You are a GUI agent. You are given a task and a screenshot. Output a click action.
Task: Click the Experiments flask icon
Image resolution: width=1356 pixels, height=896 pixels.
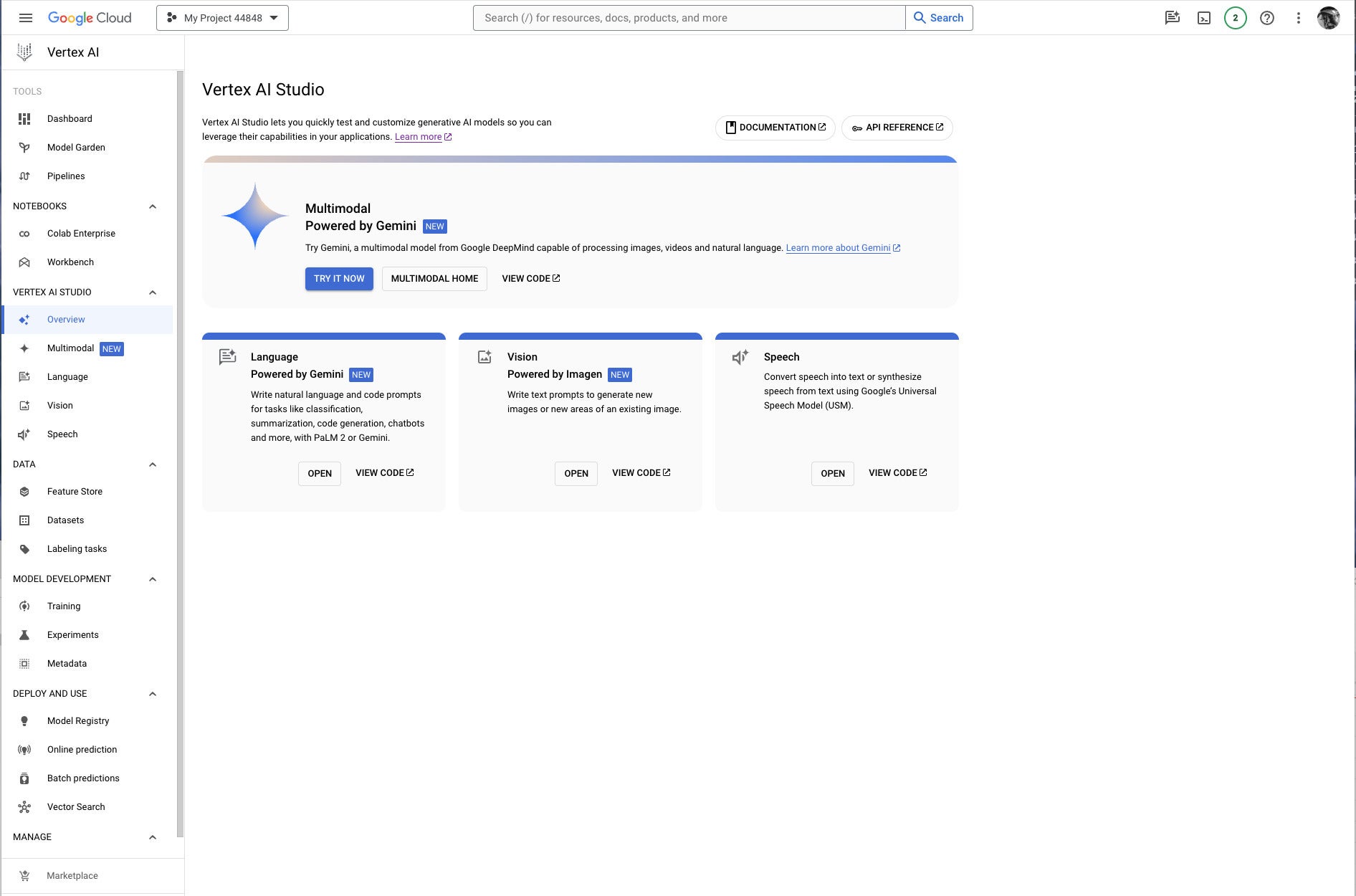coord(24,635)
